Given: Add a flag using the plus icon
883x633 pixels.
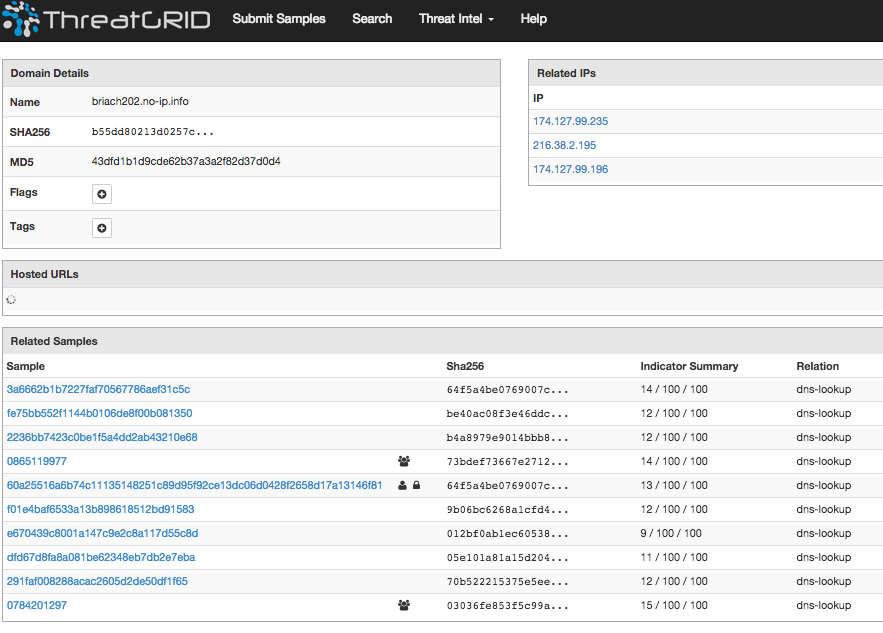Looking at the screenshot, I should 102,194.
